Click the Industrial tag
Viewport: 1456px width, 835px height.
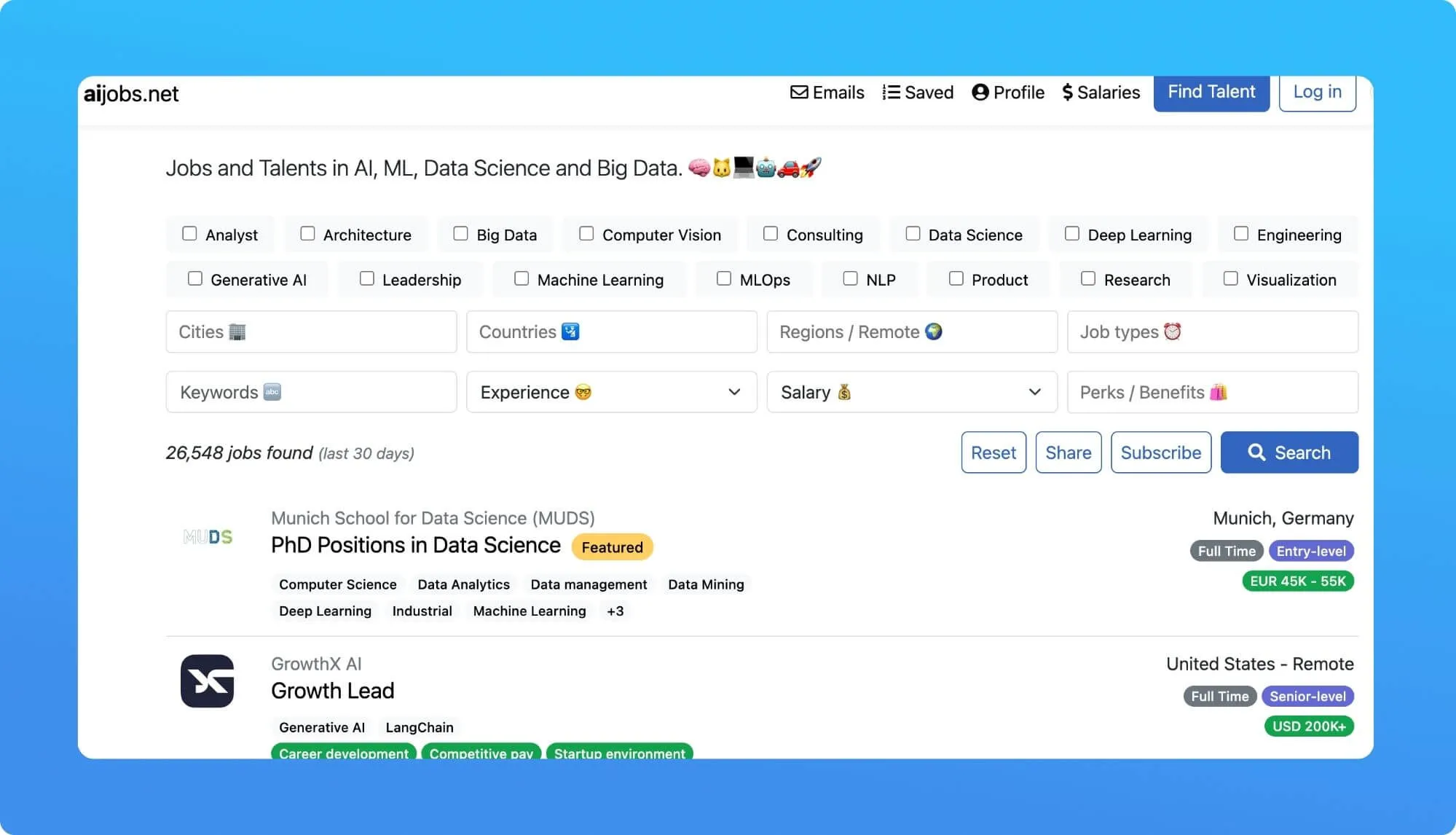[422, 611]
